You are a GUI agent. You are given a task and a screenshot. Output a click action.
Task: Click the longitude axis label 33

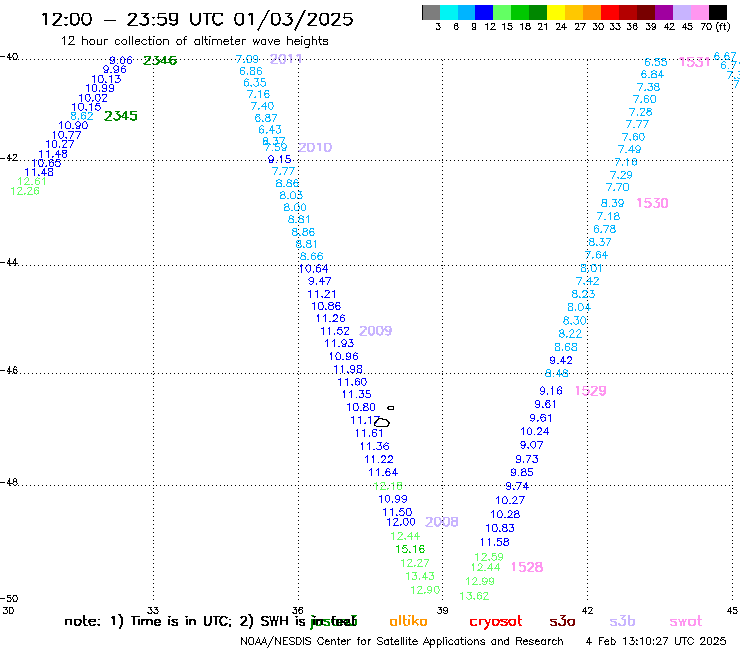point(153,610)
